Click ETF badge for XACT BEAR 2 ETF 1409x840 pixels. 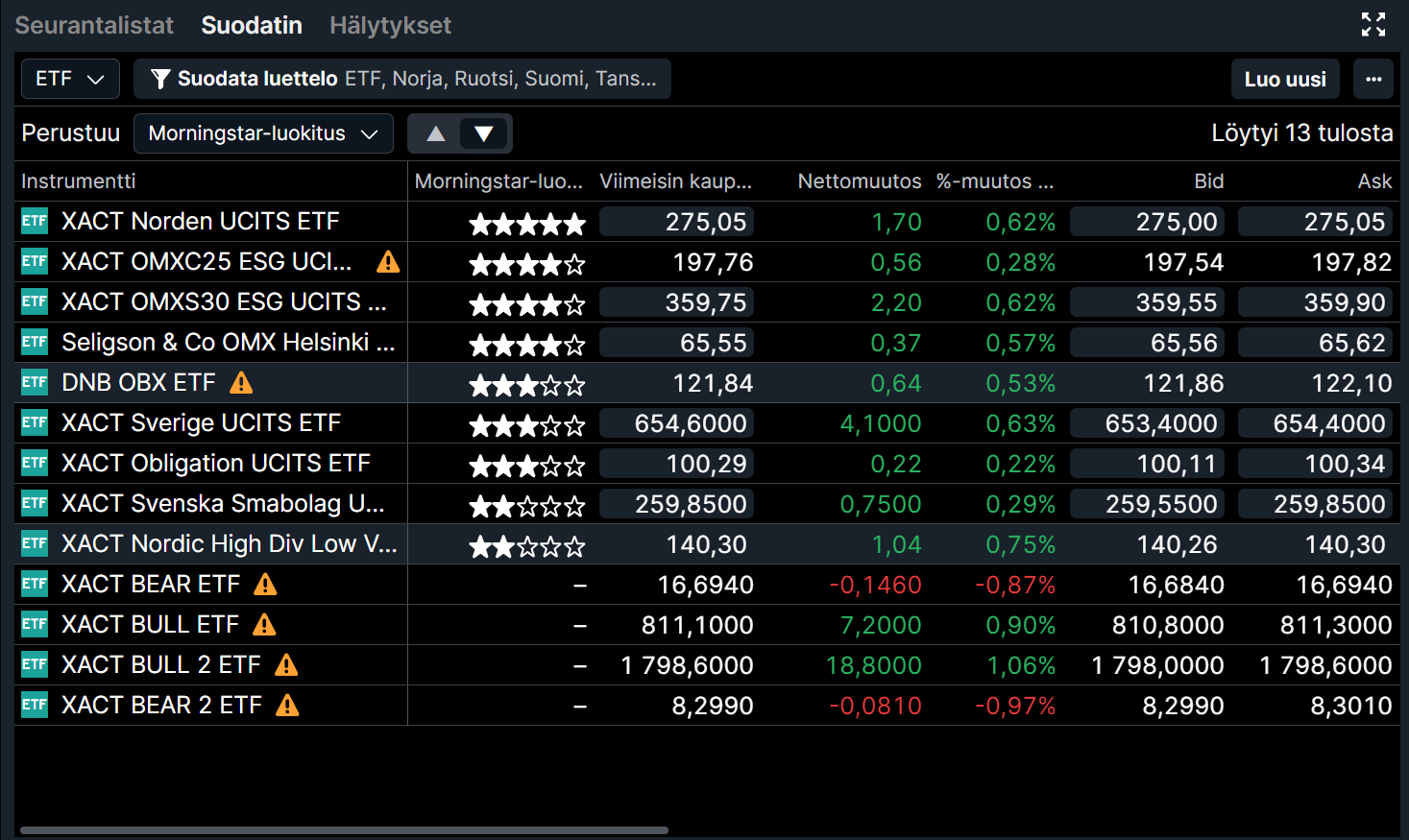[x=35, y=705]
